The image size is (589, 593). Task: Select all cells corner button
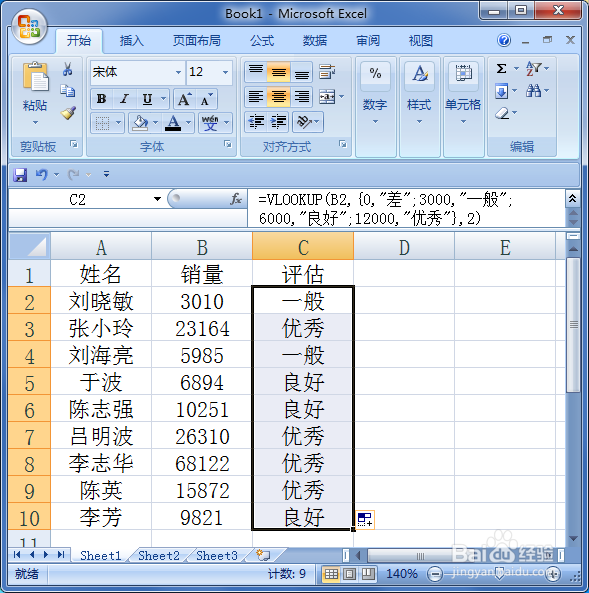point(30,247)
